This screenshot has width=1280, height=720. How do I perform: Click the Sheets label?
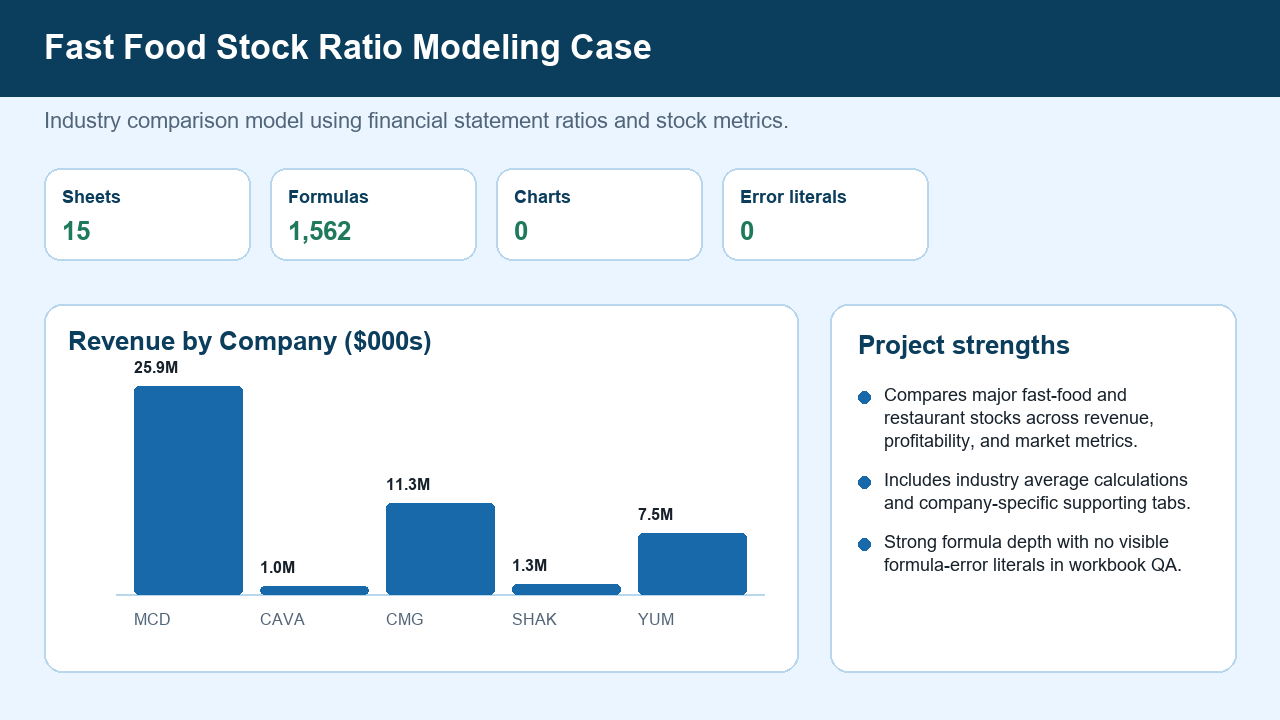91,197
